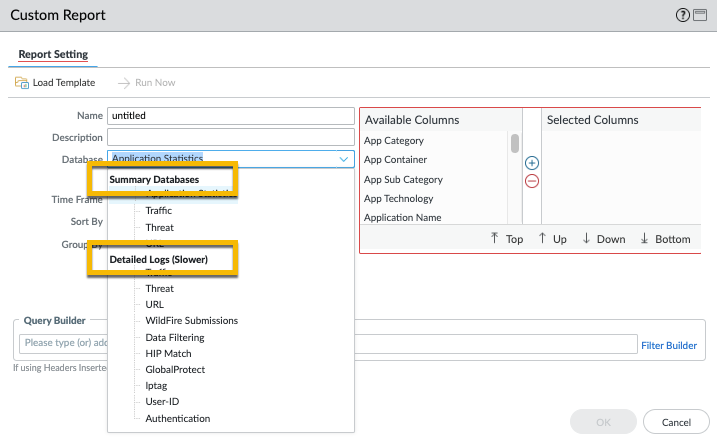Select HIP Match in dropdown list
The width and height of the screenshot is (717, 447).
click(168, 353)
